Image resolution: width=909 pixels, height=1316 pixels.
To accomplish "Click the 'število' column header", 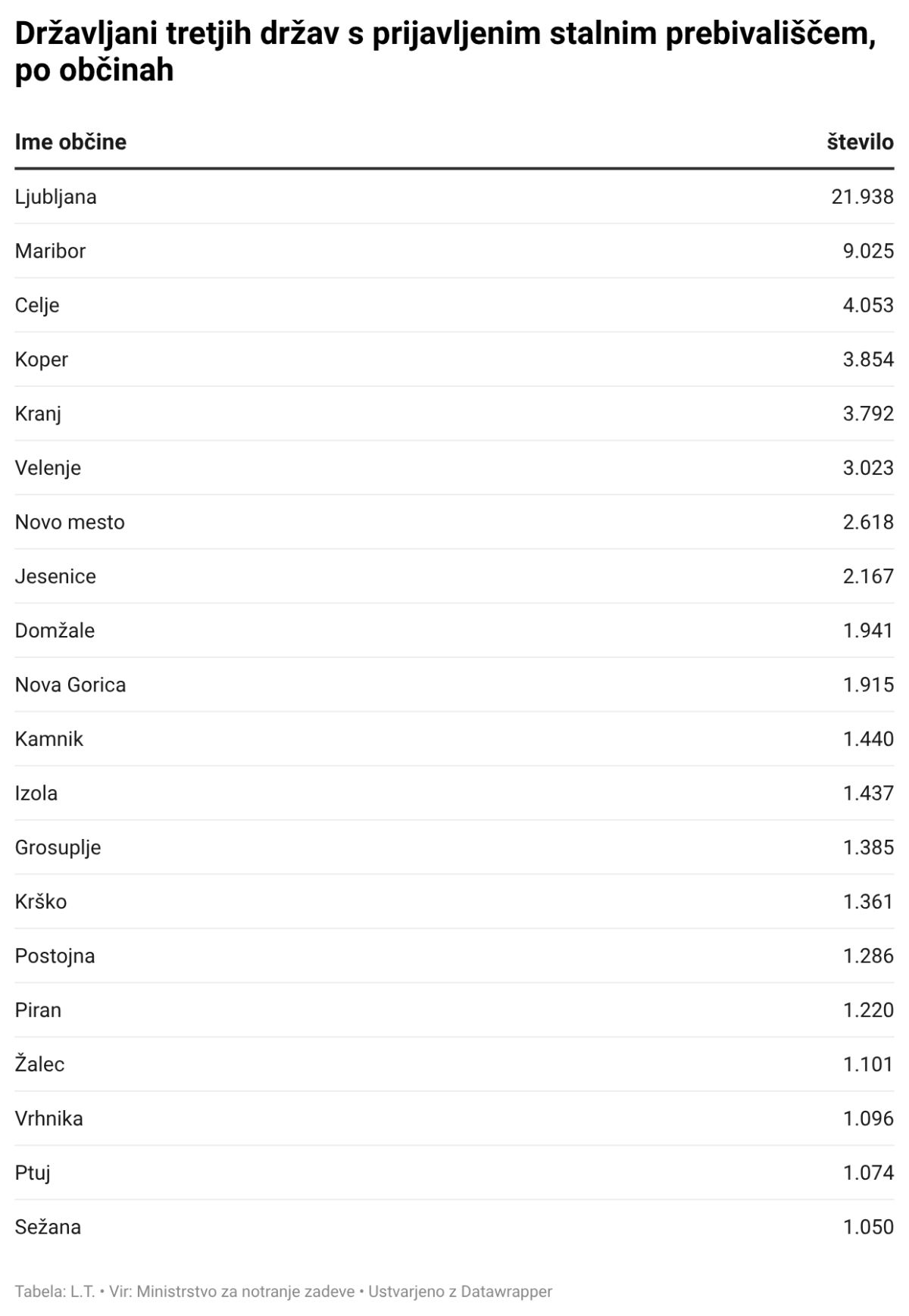I will coord(860,142).
